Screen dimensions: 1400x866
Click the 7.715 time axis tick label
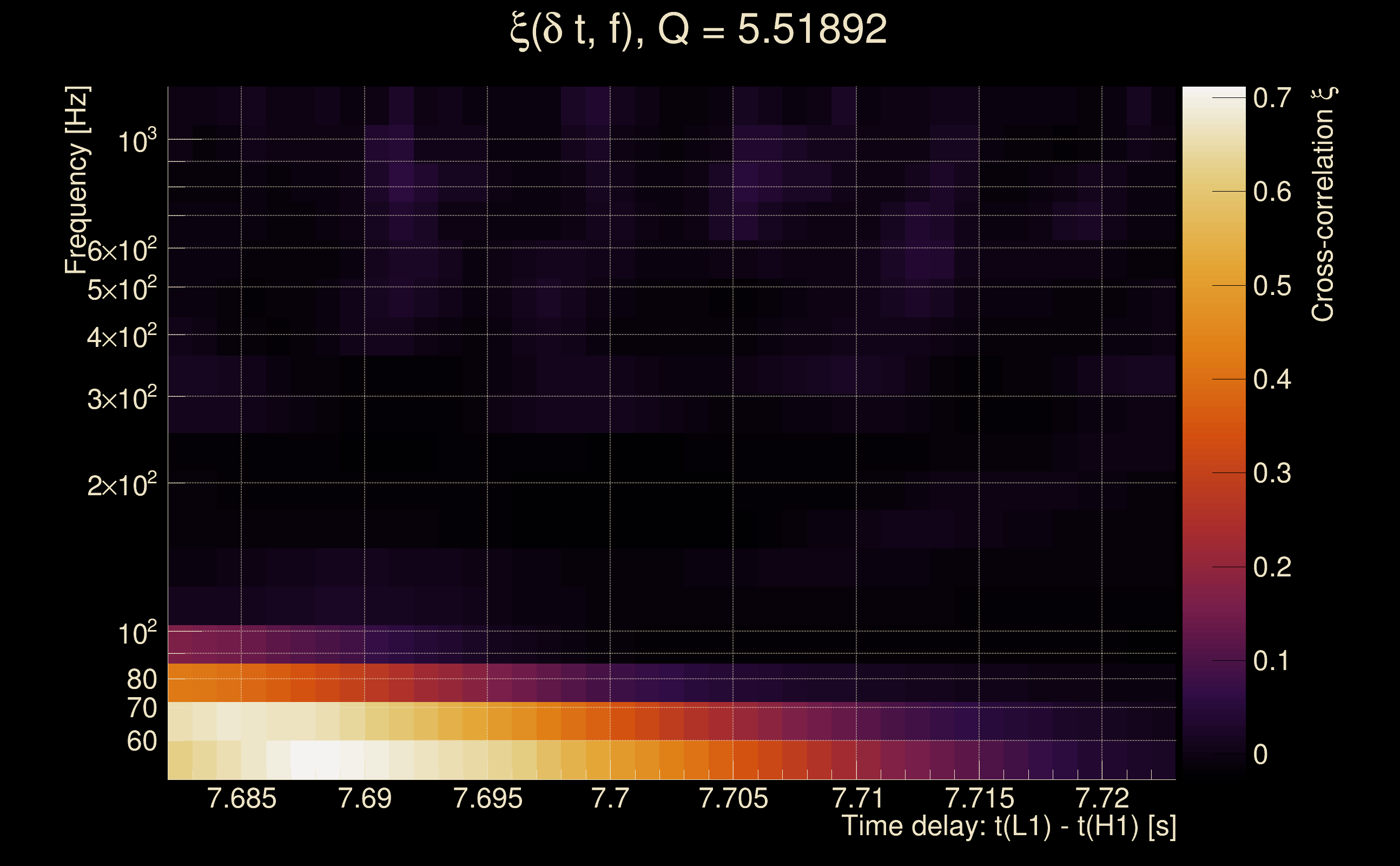(x=979, y=798)
